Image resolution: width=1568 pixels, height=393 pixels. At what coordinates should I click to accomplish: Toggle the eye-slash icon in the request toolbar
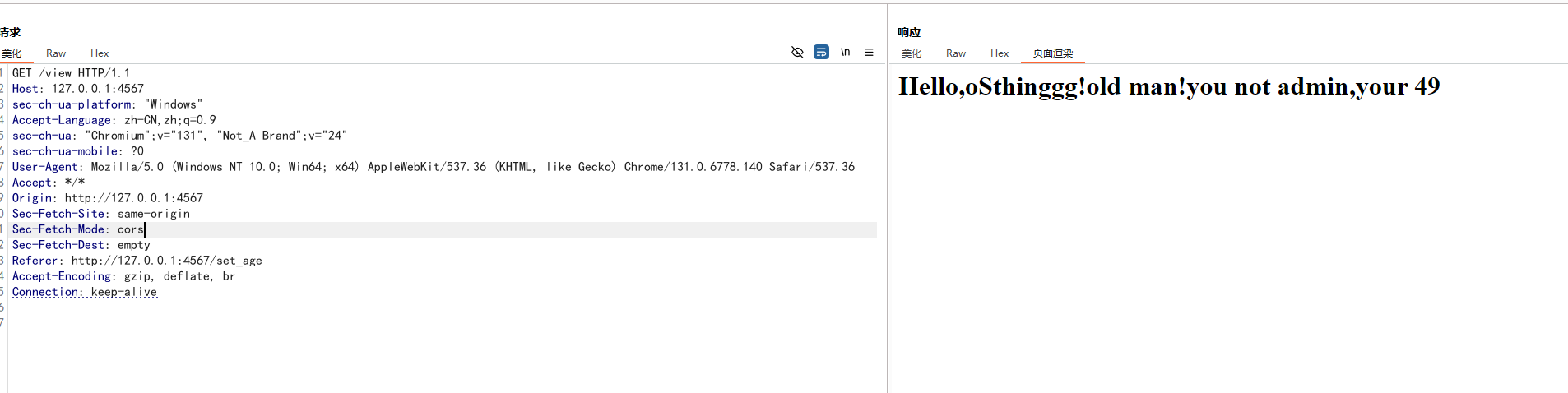pyautogui.click(x=797, y=52)
